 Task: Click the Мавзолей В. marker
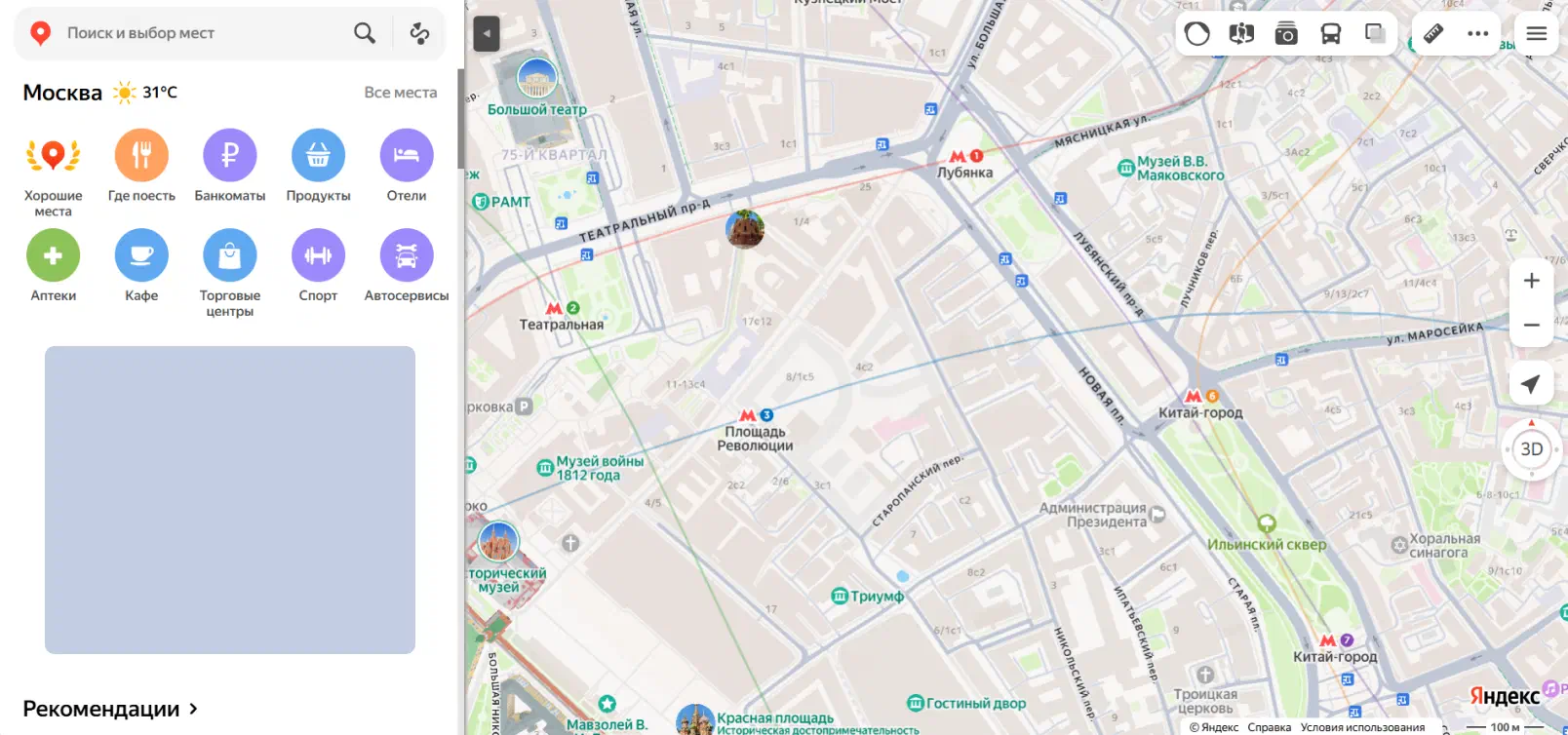[608, 715]
